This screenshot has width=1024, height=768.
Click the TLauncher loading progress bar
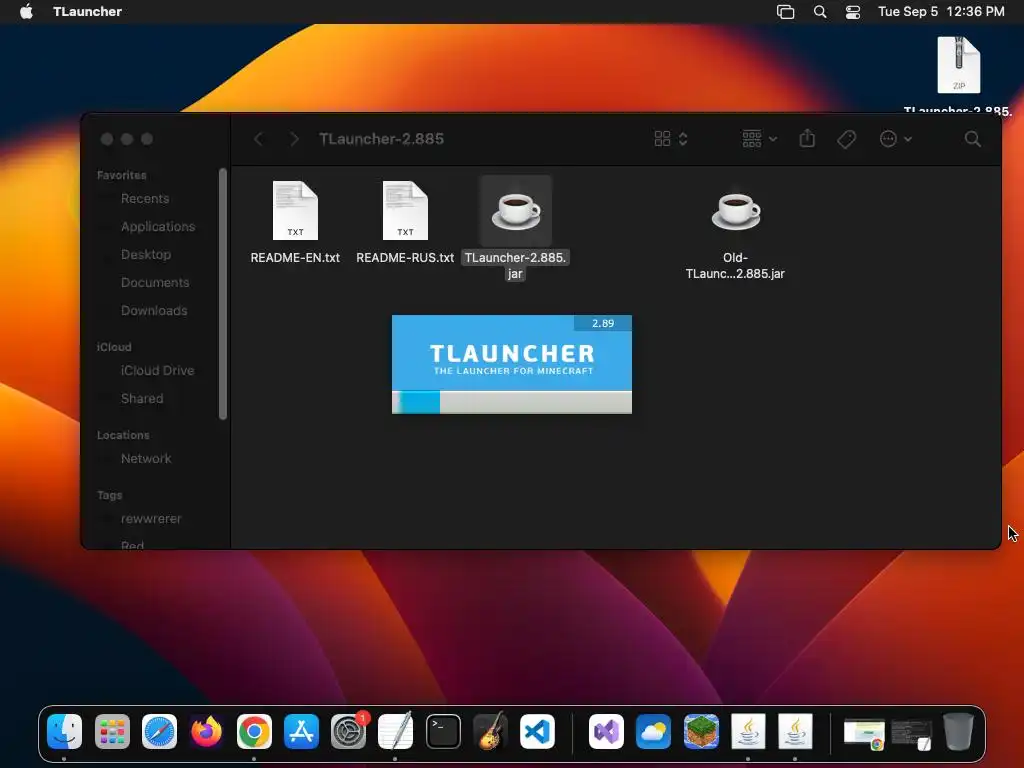coord(512,402)
